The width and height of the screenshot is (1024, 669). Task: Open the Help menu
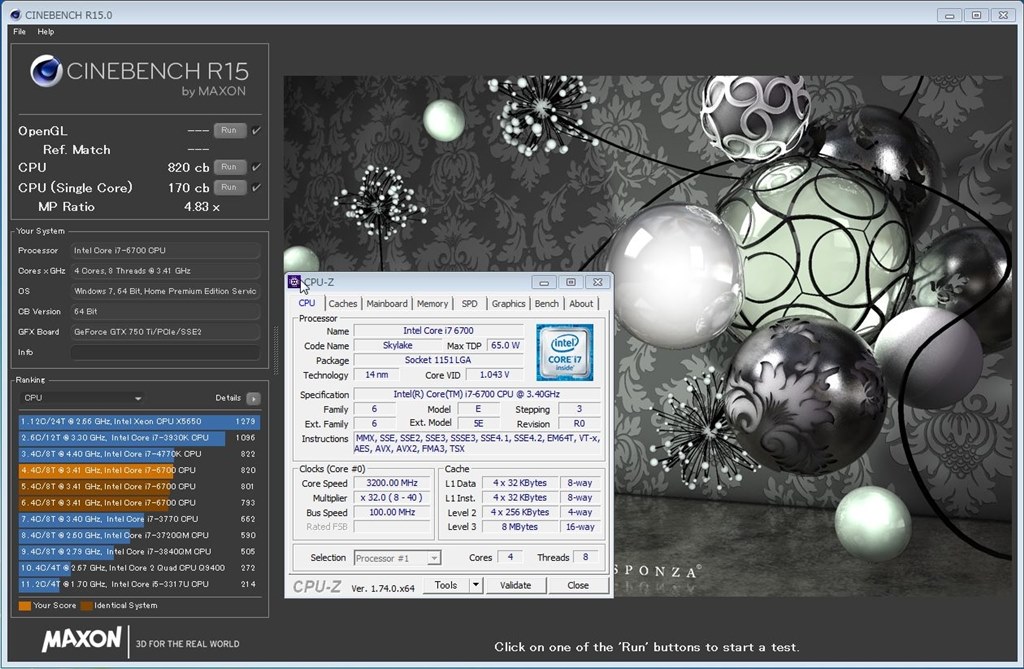pyautogui.click(x=46, y=31)
